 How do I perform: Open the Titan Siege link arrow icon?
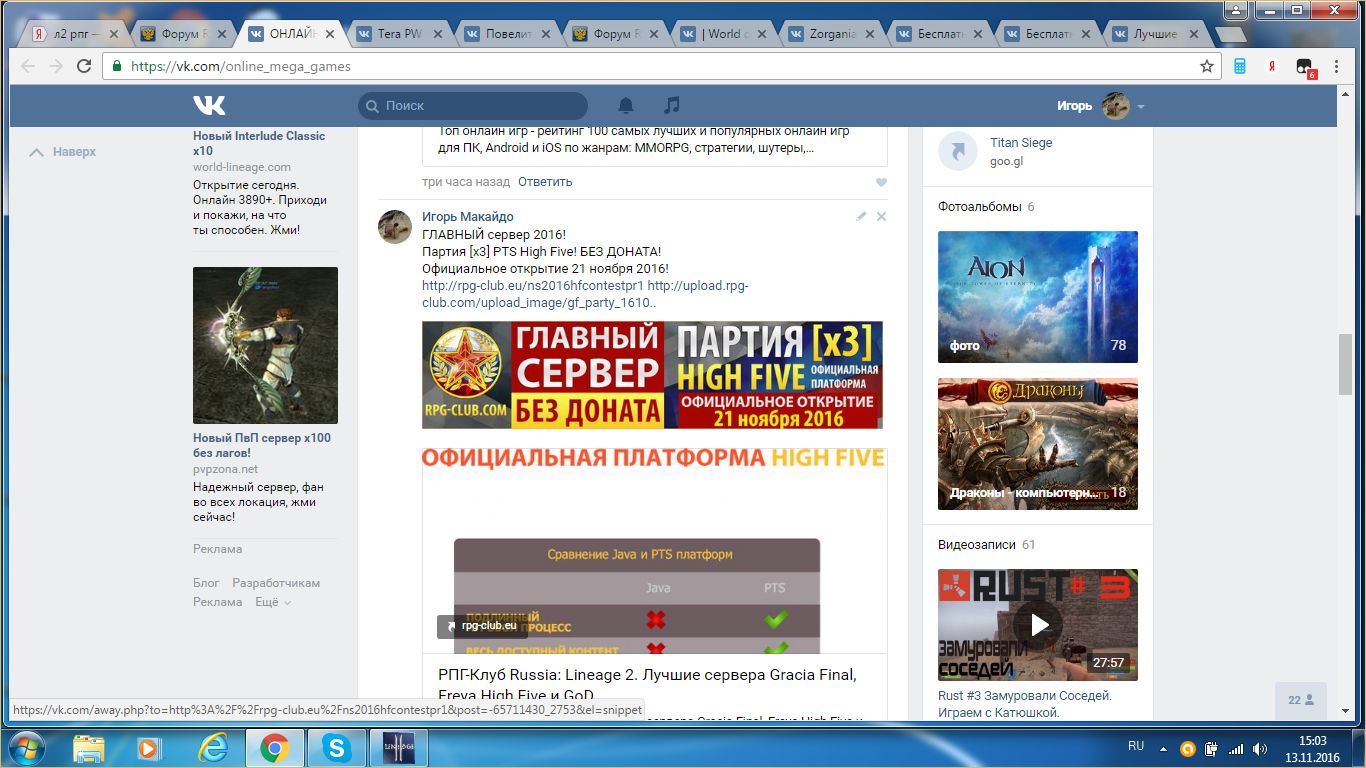point(957,152)
